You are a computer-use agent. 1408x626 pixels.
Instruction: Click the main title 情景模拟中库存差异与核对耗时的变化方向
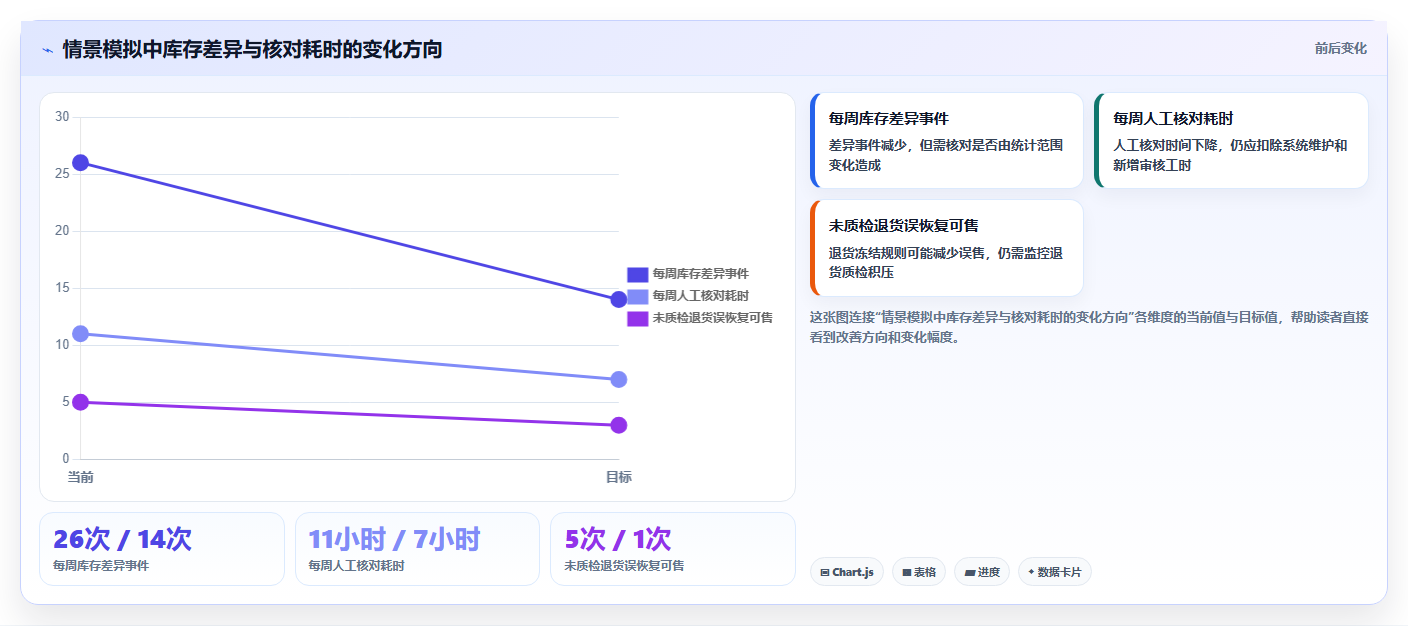[x=252, y=49]
